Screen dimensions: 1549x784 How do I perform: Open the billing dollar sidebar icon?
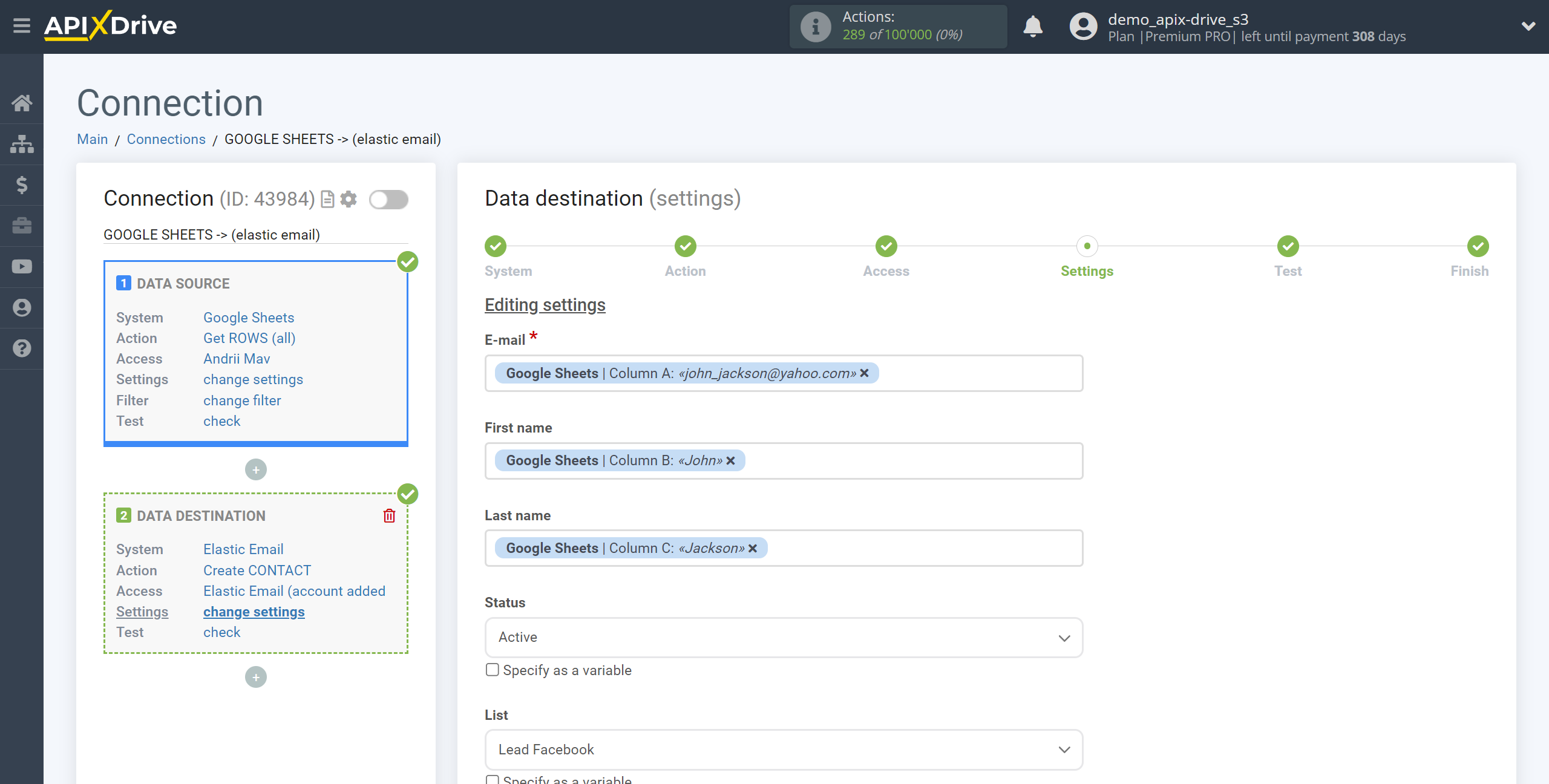tap(22, 185)
